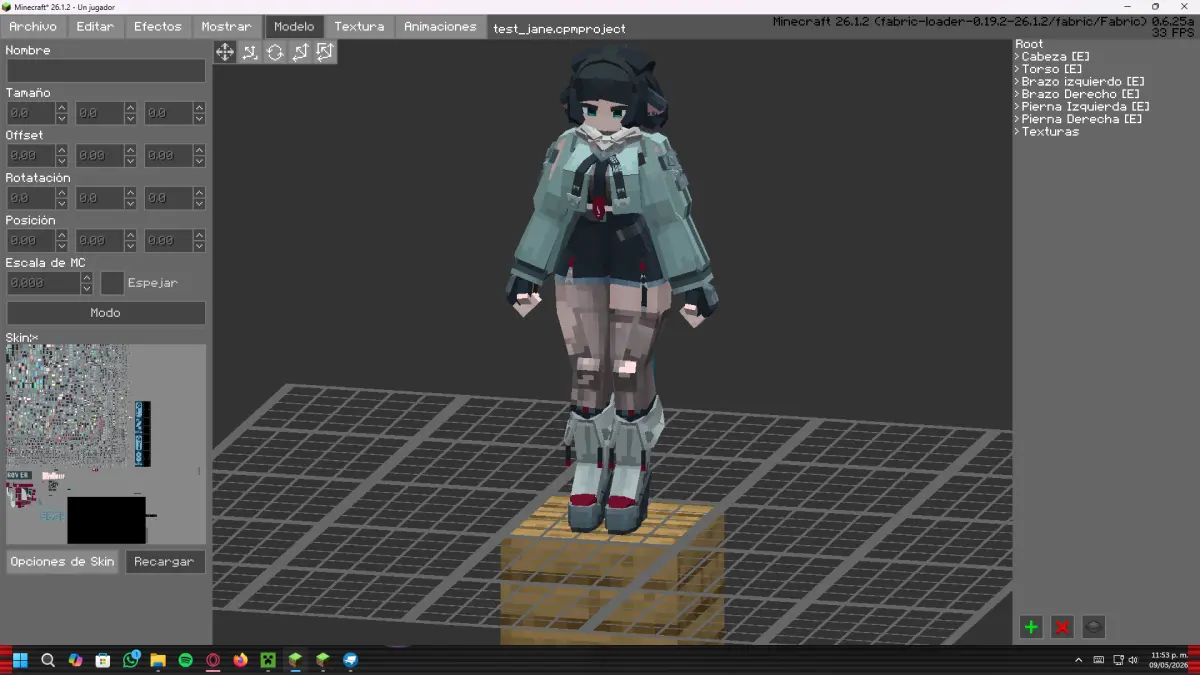Open the Efectos menu
This screenshot has height=675, width=1200.
tap(158, 27)
